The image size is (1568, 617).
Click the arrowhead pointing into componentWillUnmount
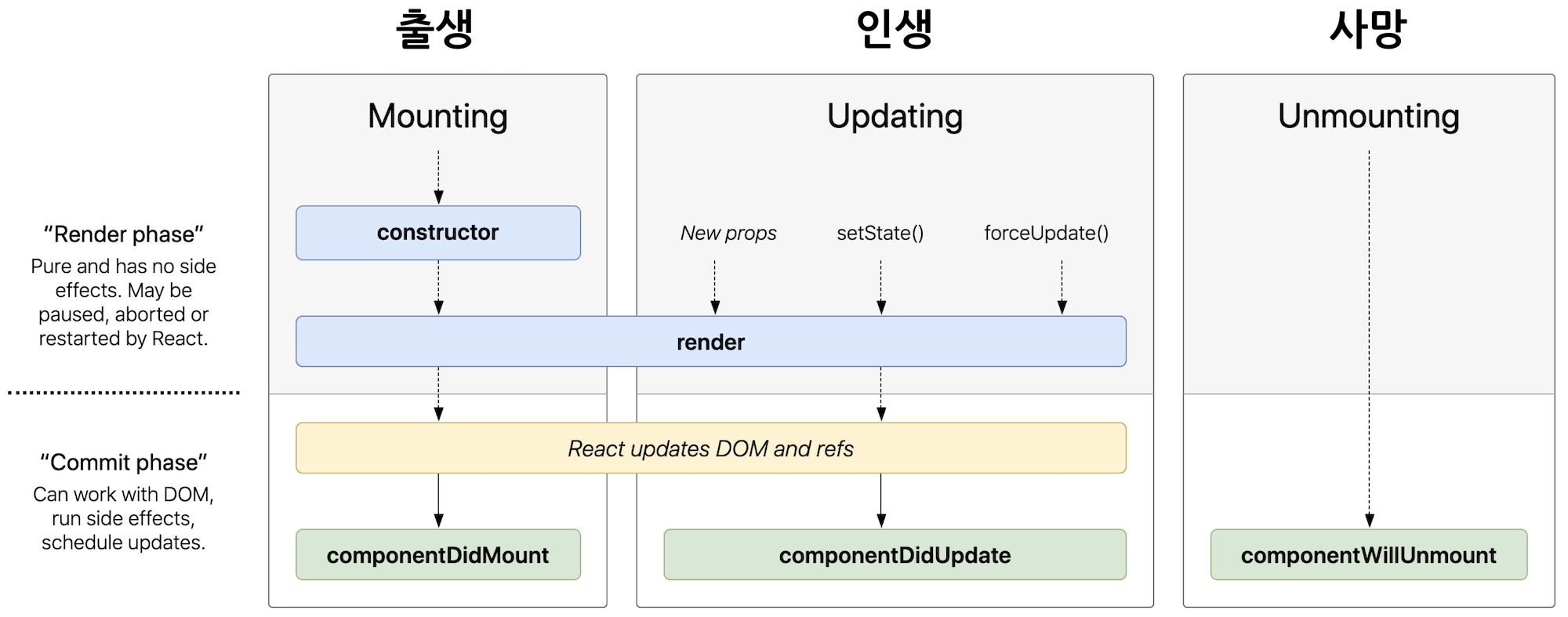1369,521
